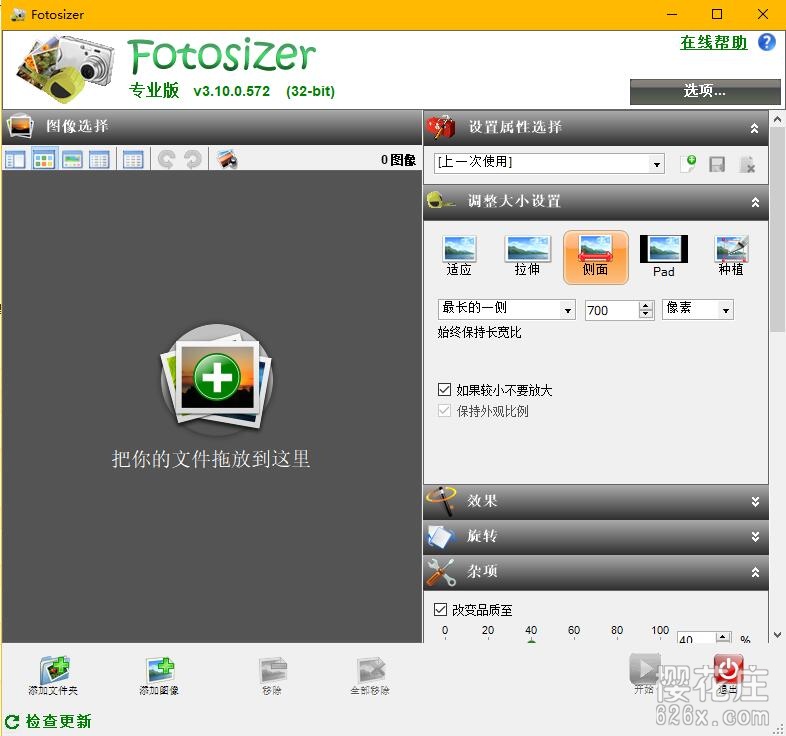Click the delete profile icon
This screenshot has width=786, height=736.
[747, 164]
